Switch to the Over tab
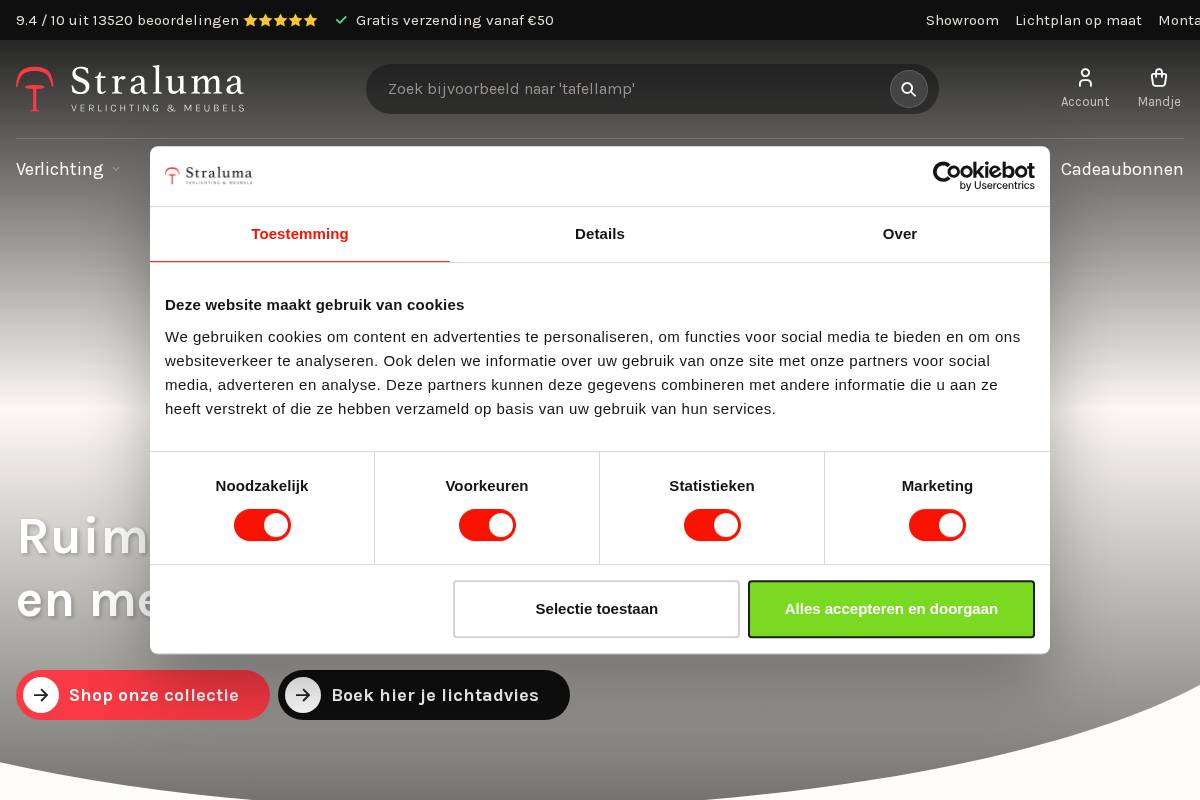The height and width of the screenshot is (800, 1200). [x=900, y=234]
